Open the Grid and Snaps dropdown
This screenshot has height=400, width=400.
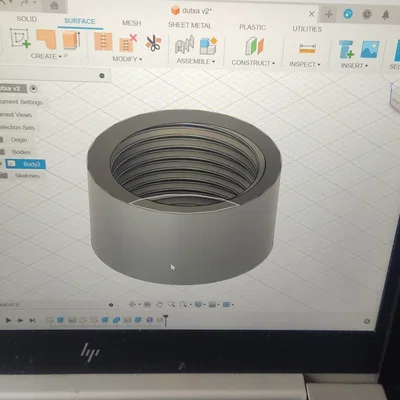click(214, 304)
